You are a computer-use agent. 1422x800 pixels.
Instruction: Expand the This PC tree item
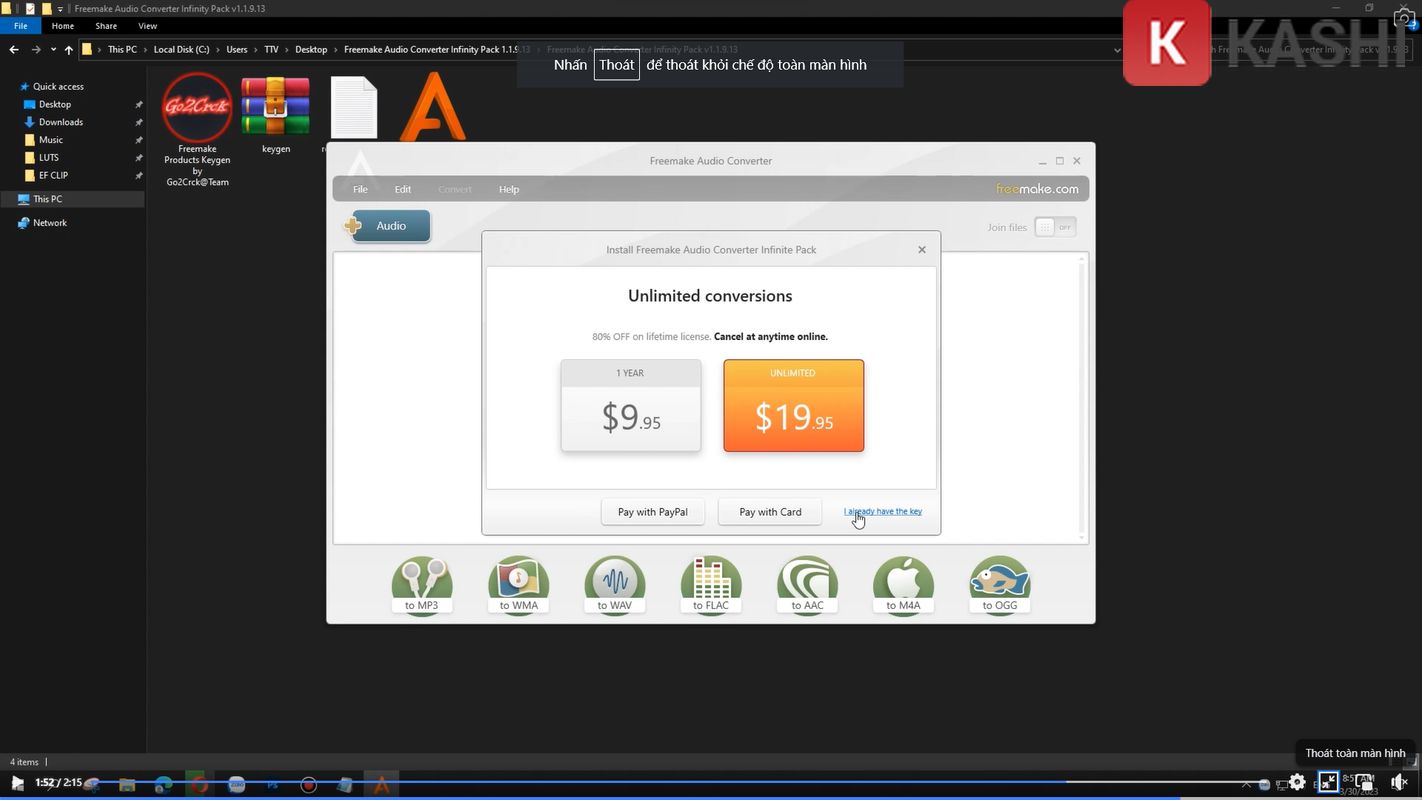click(x=10, y=199)
